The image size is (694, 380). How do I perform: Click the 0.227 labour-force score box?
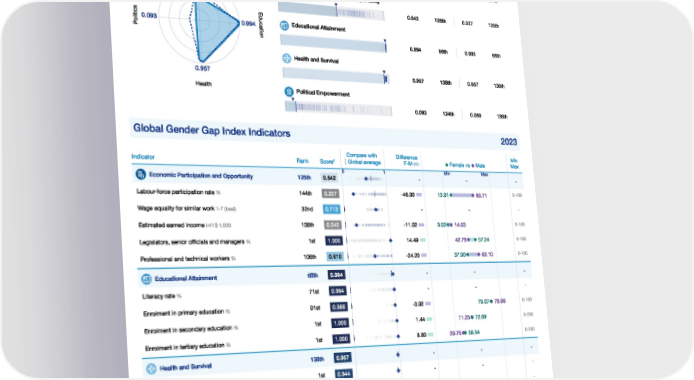click(330, 193)
